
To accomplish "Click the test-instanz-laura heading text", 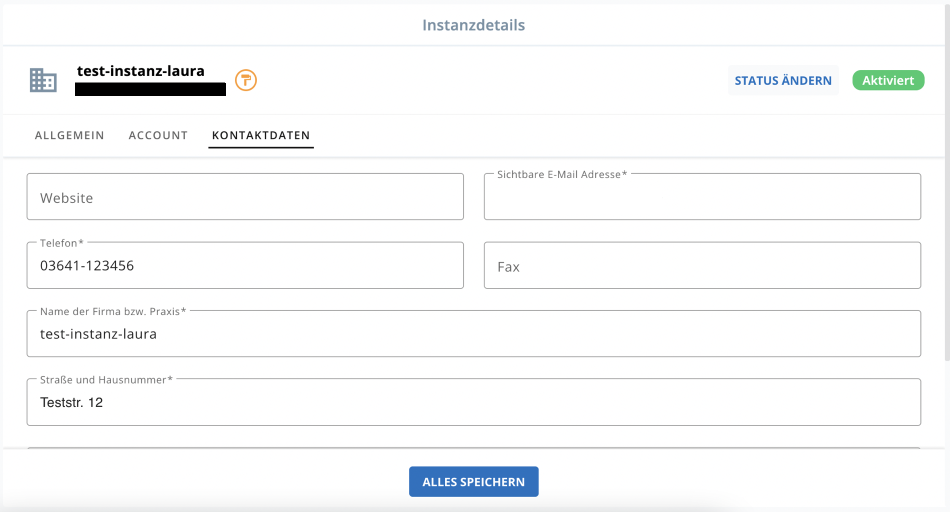I will click(x=140, y=71).
